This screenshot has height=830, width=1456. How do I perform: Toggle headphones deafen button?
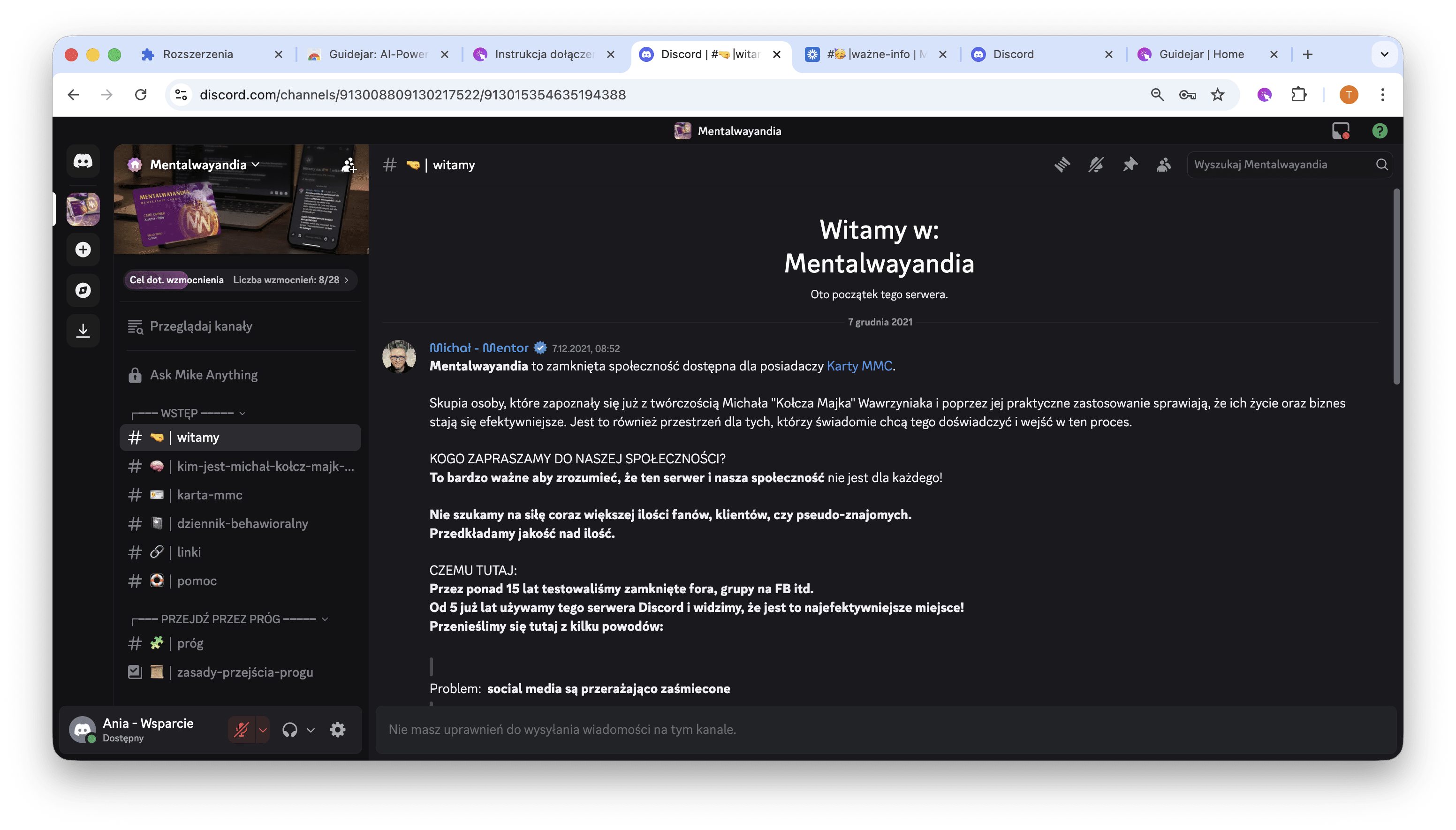[289, 730]
